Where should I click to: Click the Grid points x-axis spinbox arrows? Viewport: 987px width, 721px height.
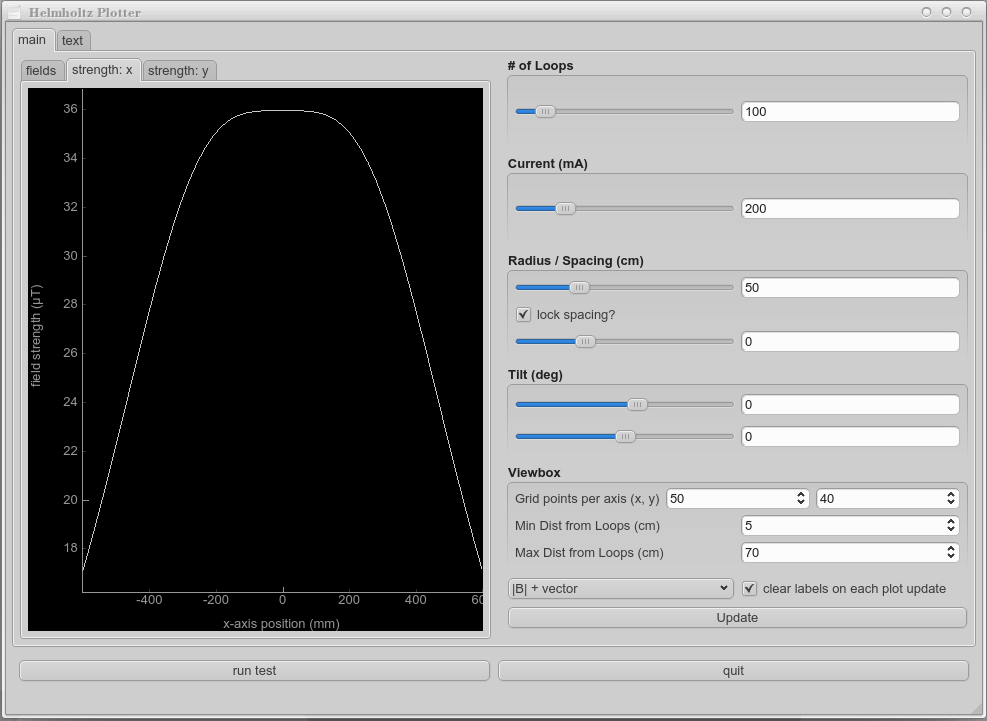pyautogui.click(x=801, y=499)
